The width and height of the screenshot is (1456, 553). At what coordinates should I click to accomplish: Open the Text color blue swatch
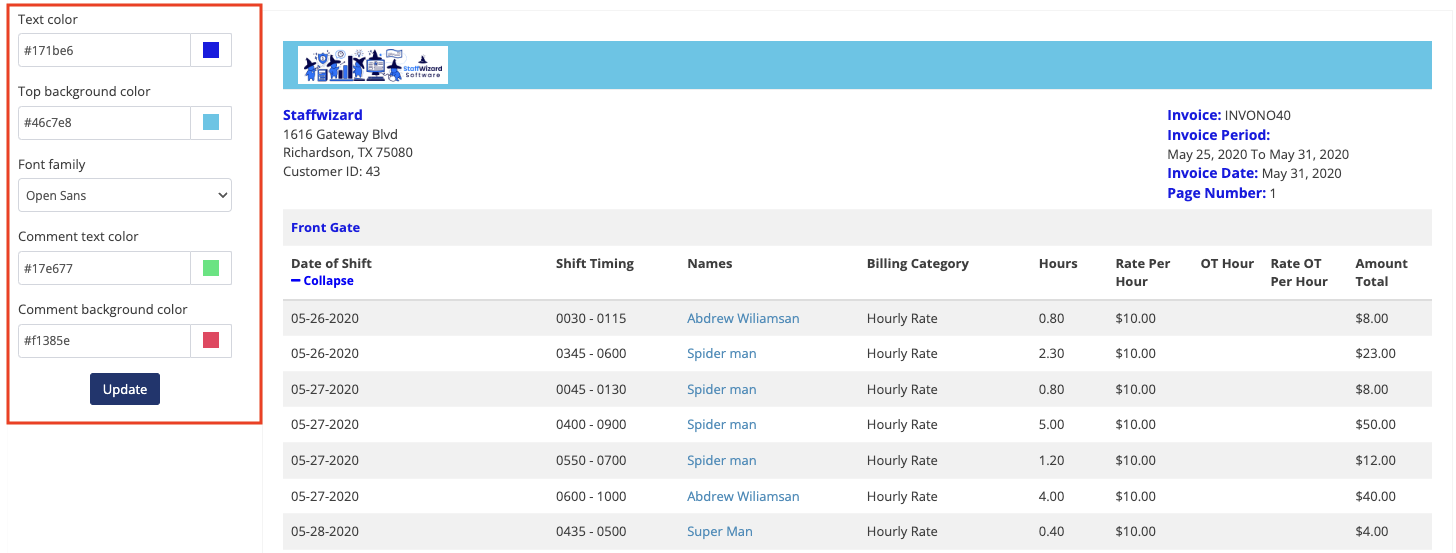(211, 50)
